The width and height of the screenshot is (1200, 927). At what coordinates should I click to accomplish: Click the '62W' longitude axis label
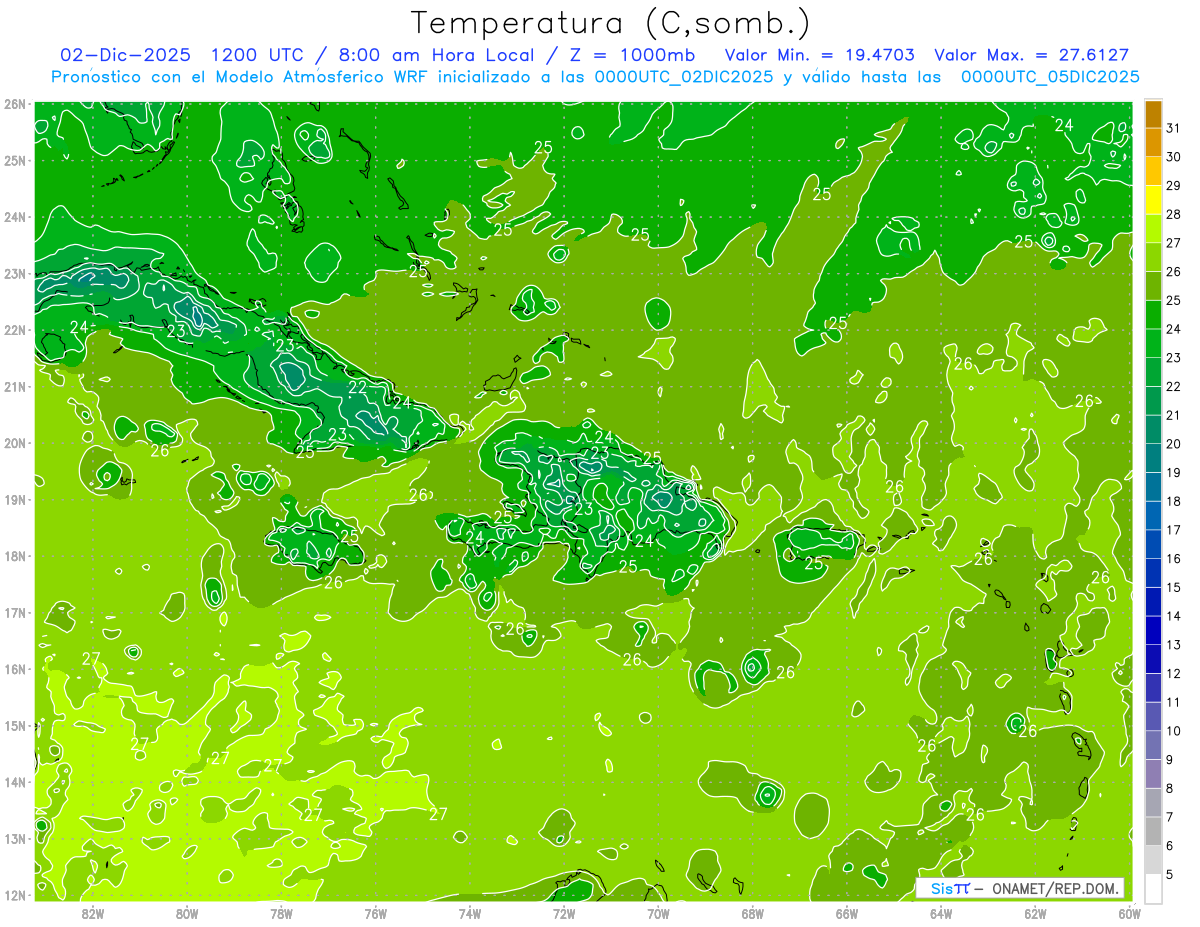pos(1035,913)
